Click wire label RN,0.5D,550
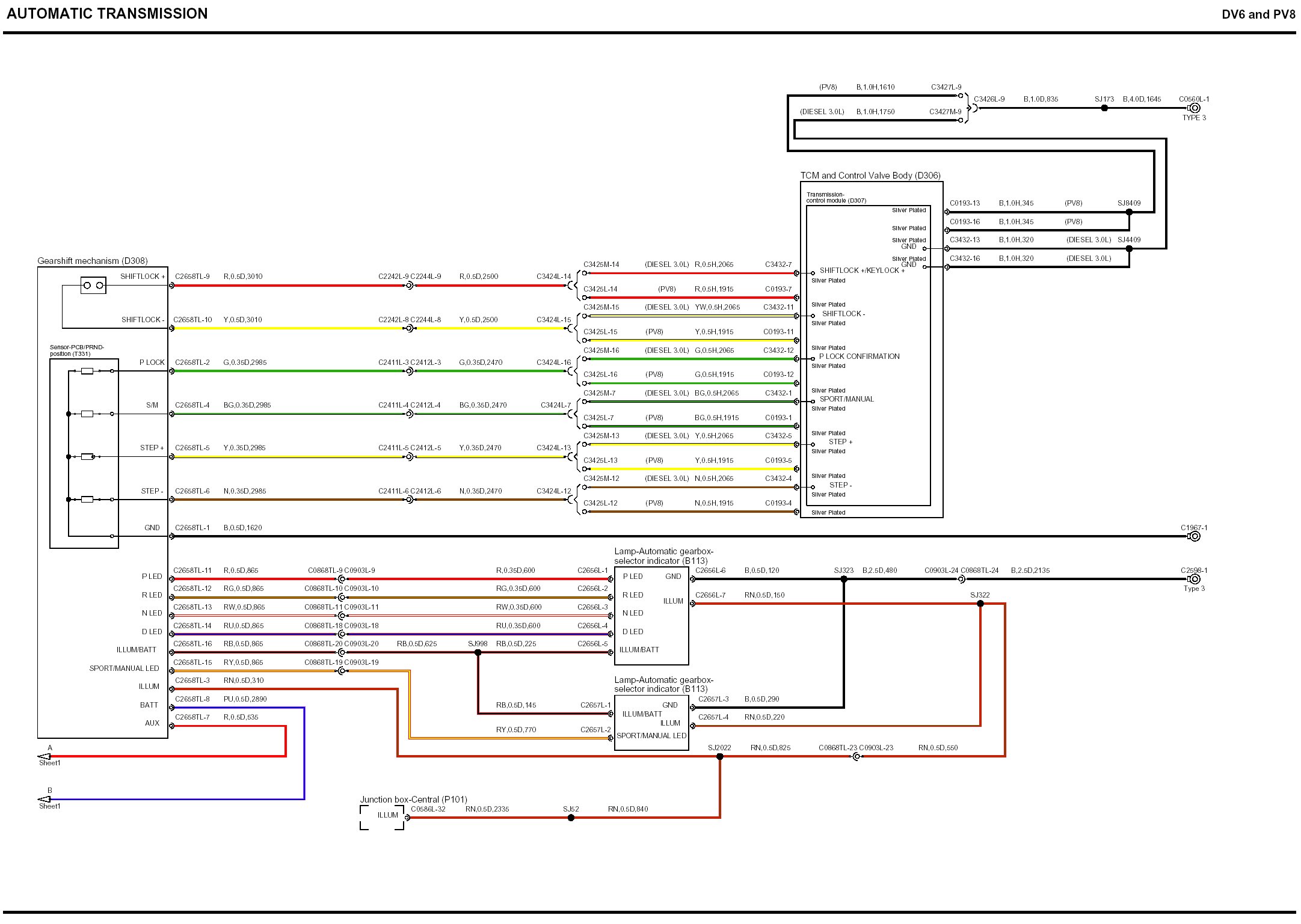This screenshot has width=1301, height=924. coord(938,748)
